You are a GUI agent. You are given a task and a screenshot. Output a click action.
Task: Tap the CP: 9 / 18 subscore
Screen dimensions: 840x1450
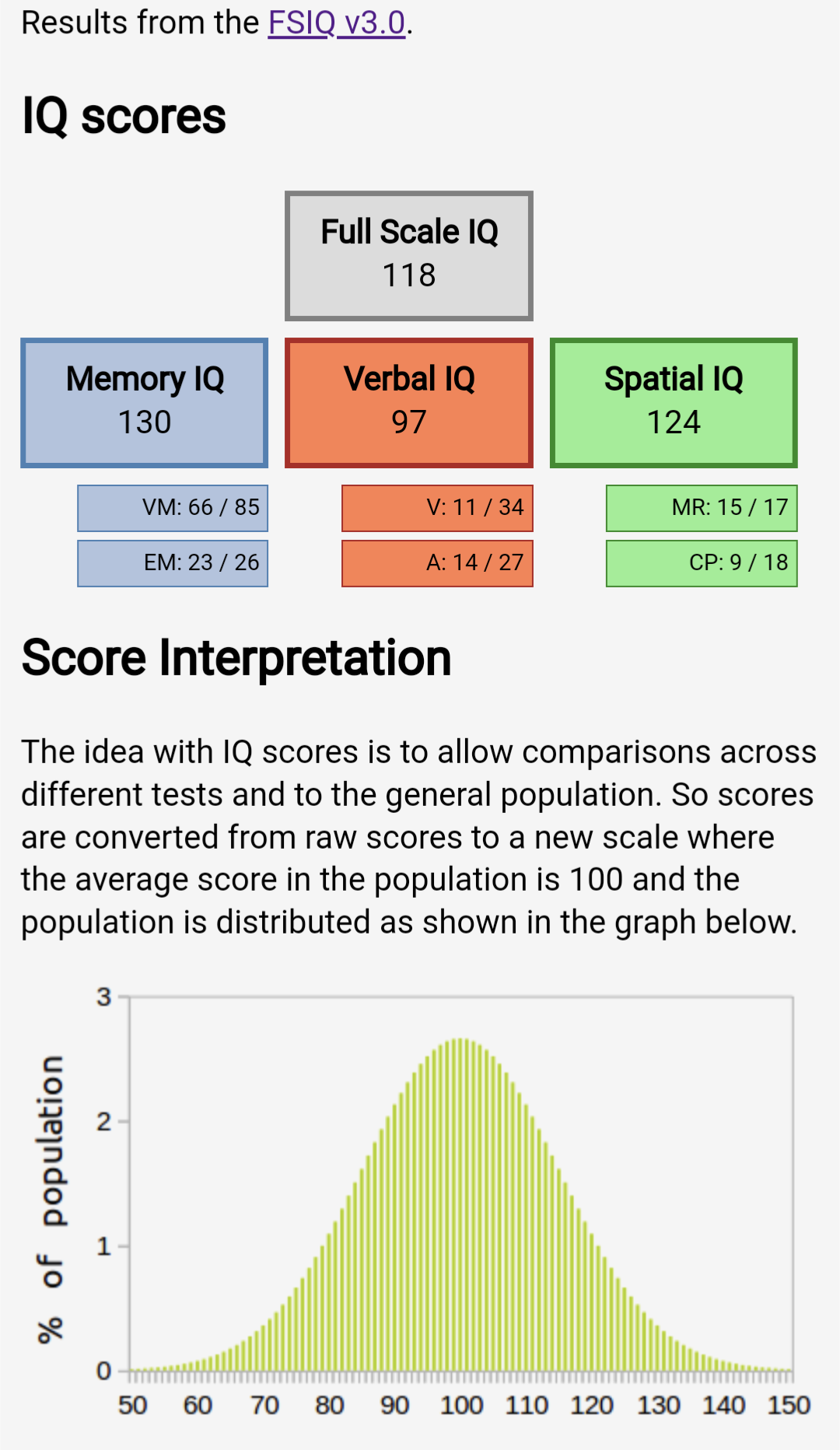coord(702,563)
